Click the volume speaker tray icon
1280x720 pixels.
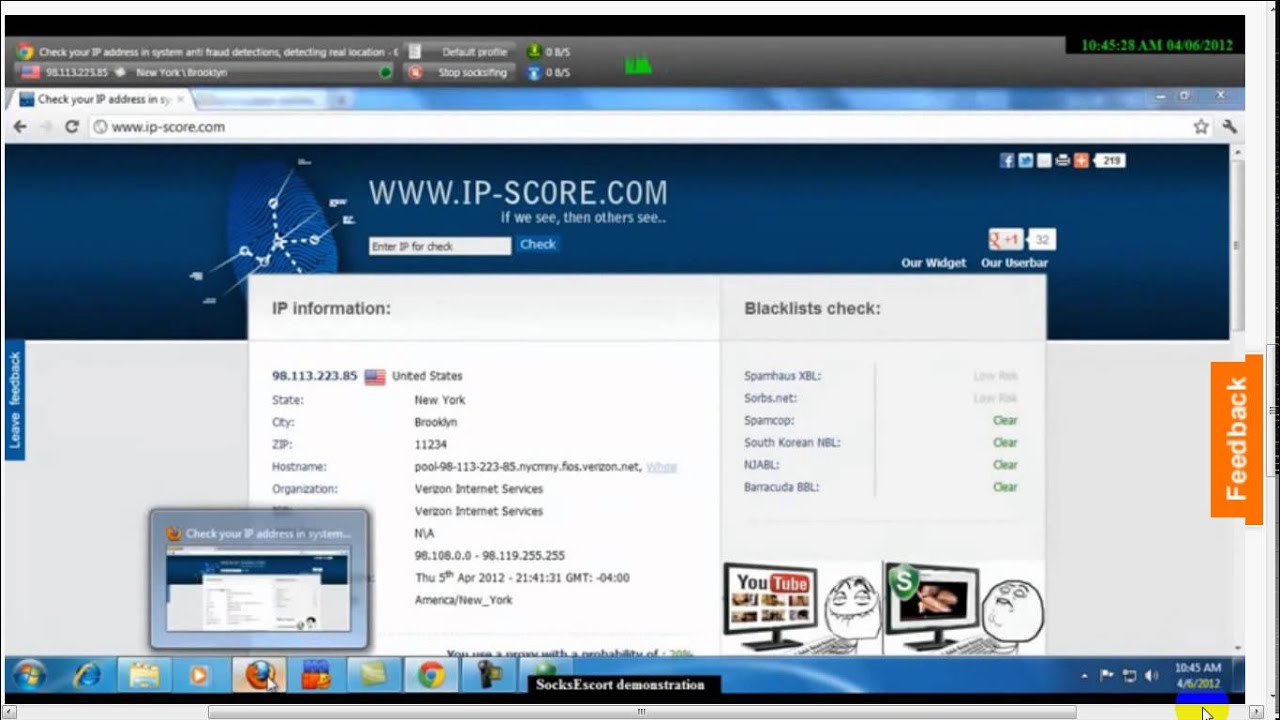pyautogui.click(x=1151, y=675)
